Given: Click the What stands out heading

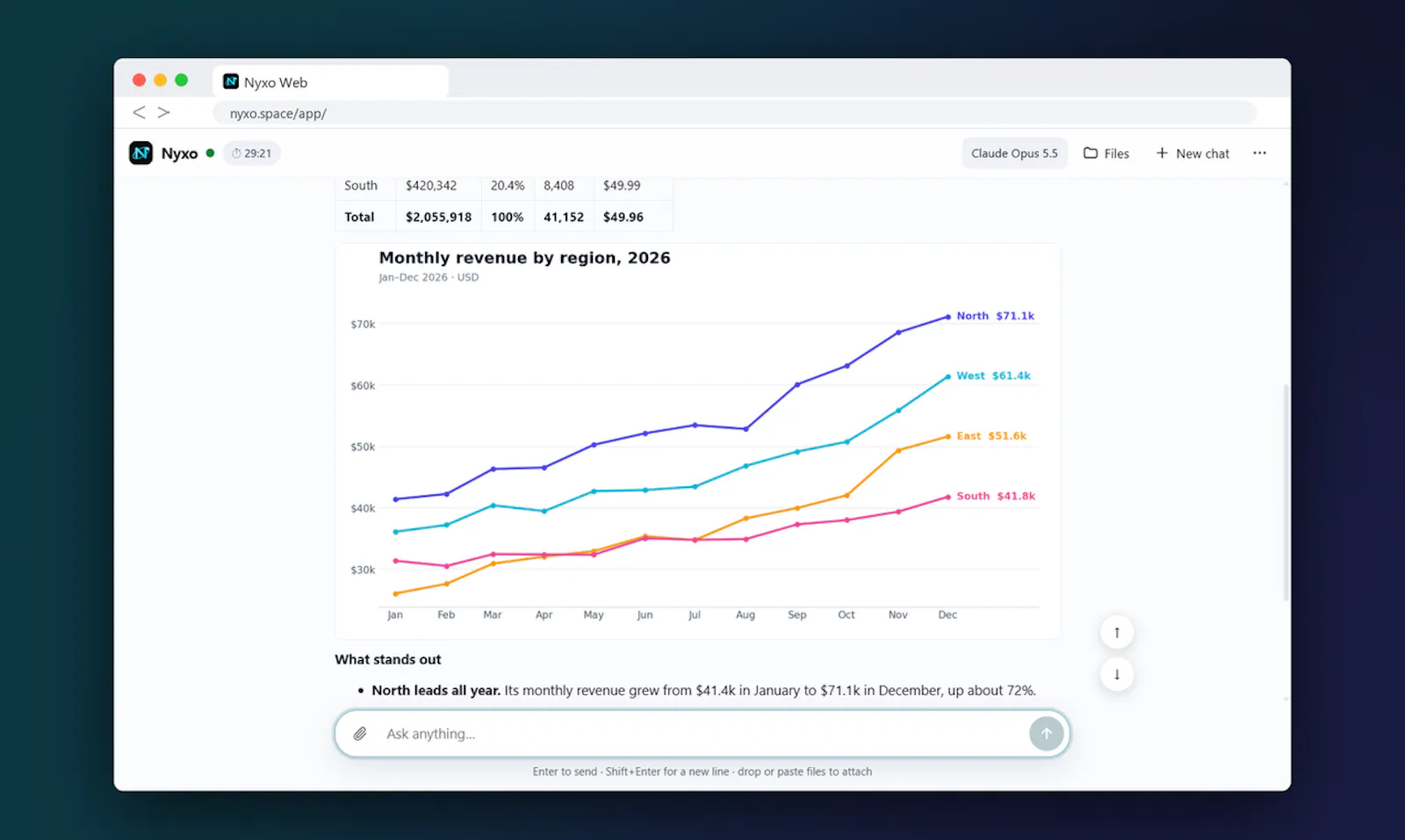Looking at the screenshot, I should click(x=388, y=659).
